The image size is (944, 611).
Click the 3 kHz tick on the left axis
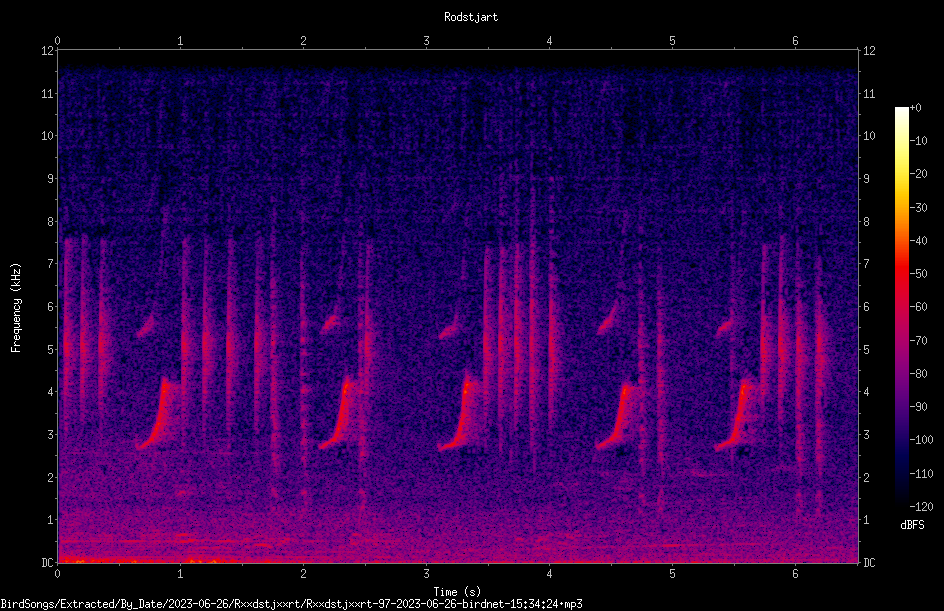[50, 435]
